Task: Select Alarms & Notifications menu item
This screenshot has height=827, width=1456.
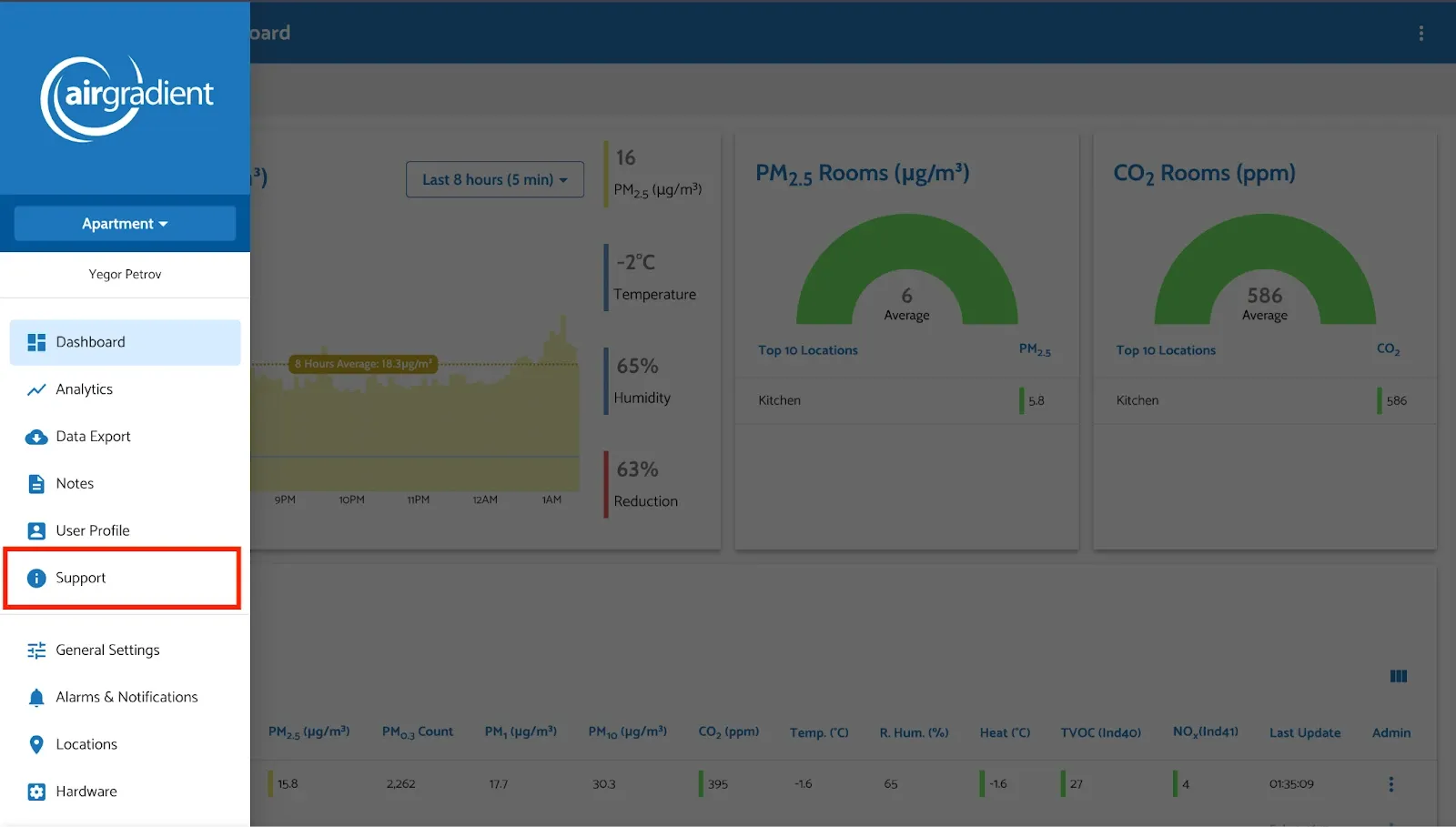Action: pyautogui.click(x=126, y=698)
